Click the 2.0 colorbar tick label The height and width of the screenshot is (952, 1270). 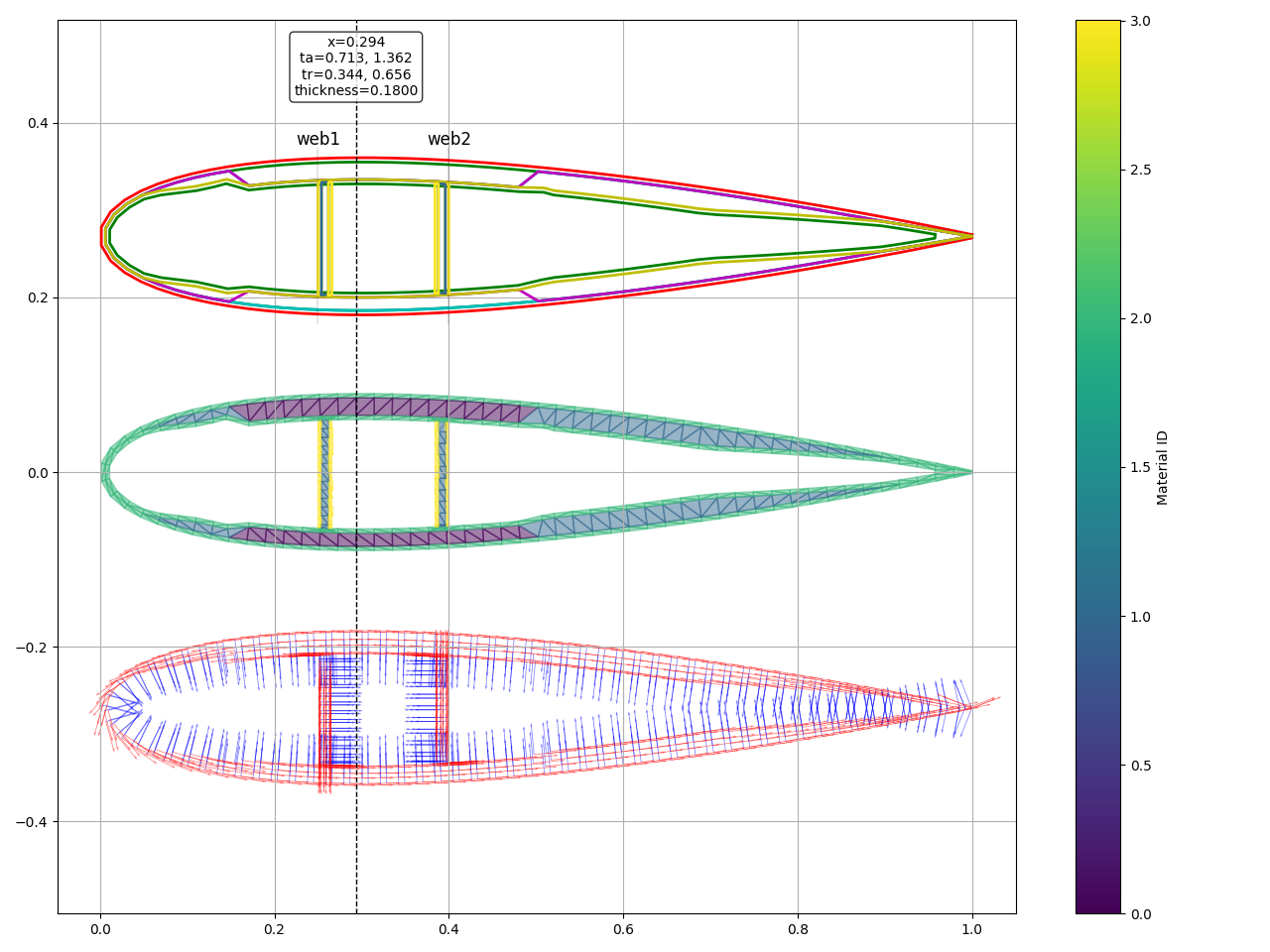(1140, 318)
